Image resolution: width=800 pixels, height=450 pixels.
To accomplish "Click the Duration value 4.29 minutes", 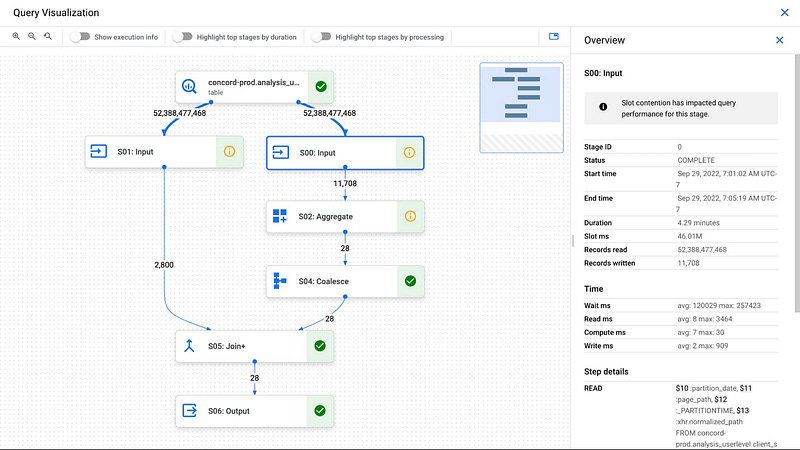I will click(698, 223).
